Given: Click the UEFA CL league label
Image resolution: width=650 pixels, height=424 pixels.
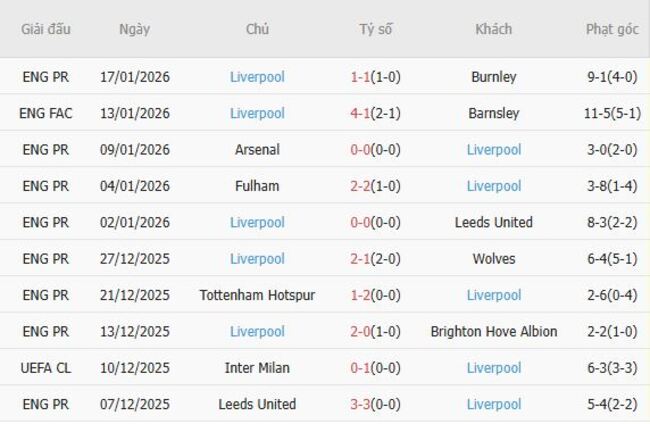Looking at the screenshot, I should (46, 368).
